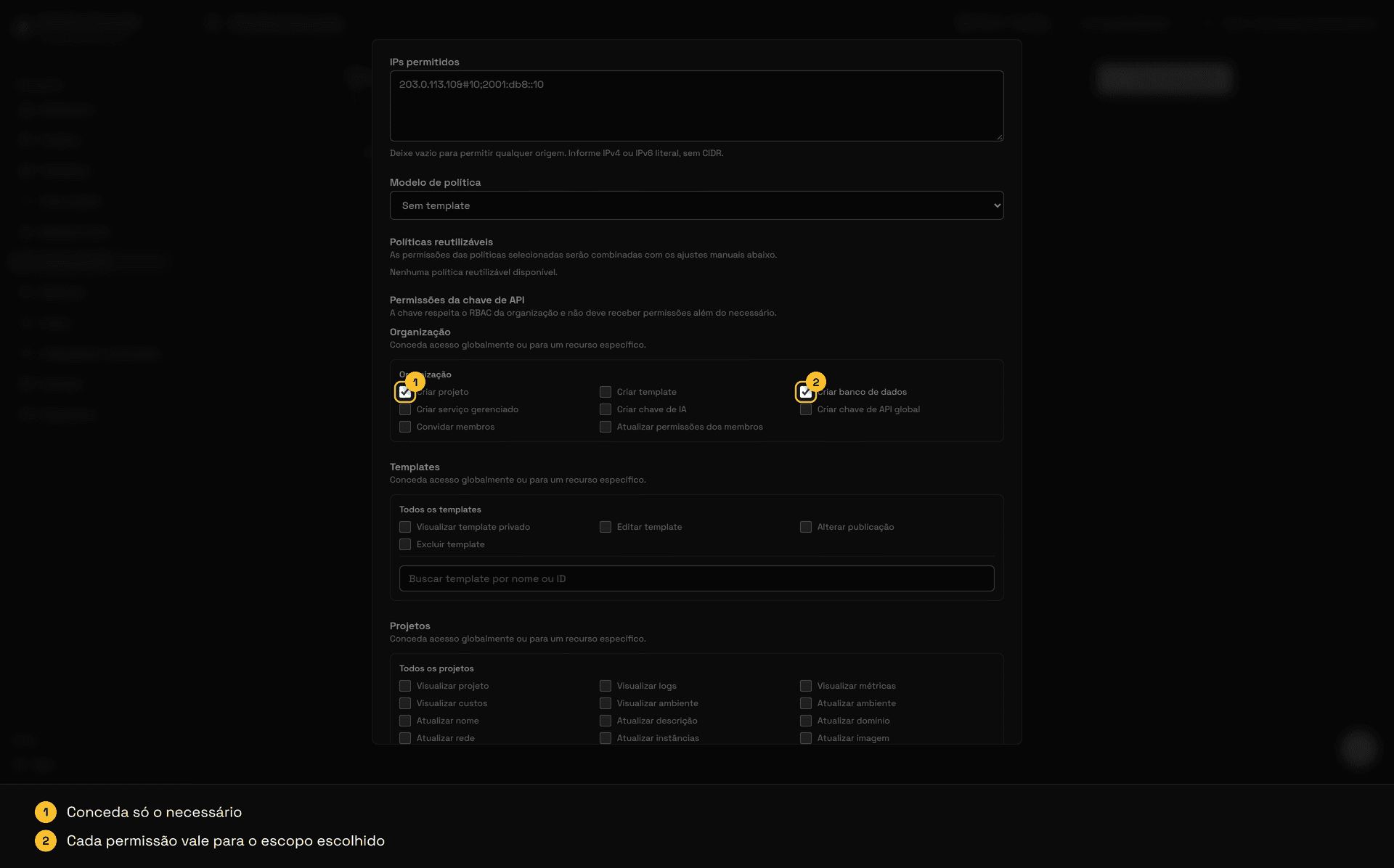Enable Convidar membros permission
This screenshot has width=1394, height=868.
pos(405,427)
